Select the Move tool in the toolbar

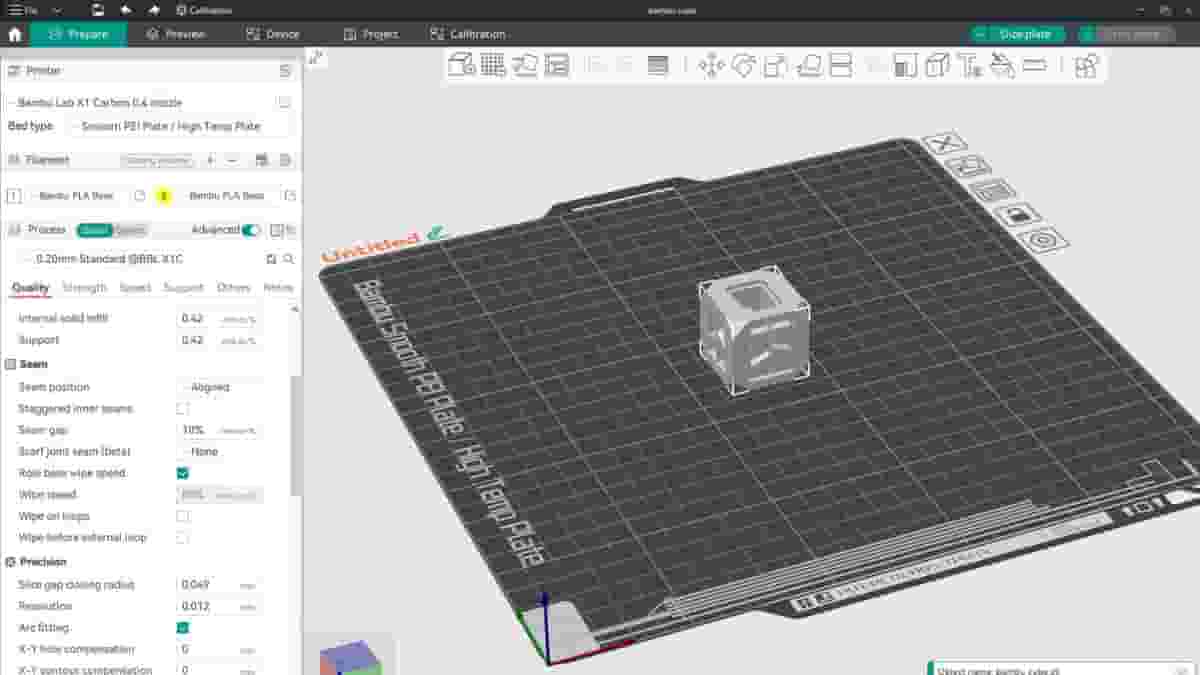(x=712, y=66)
